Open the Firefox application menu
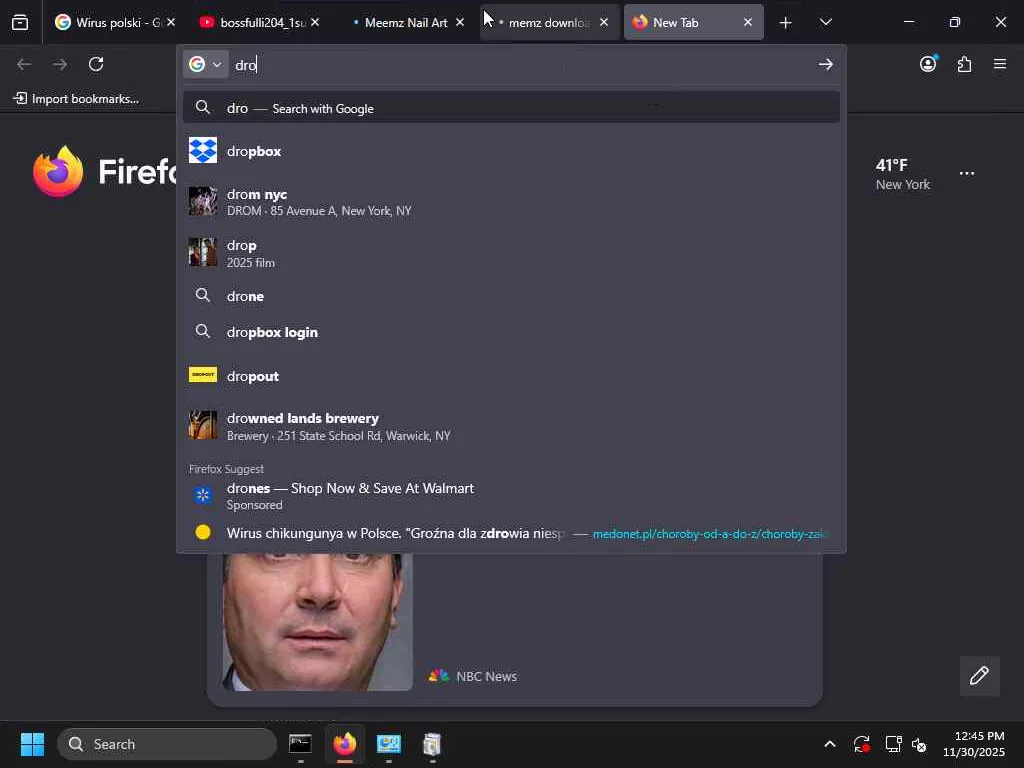 [x=1000, y=64]
